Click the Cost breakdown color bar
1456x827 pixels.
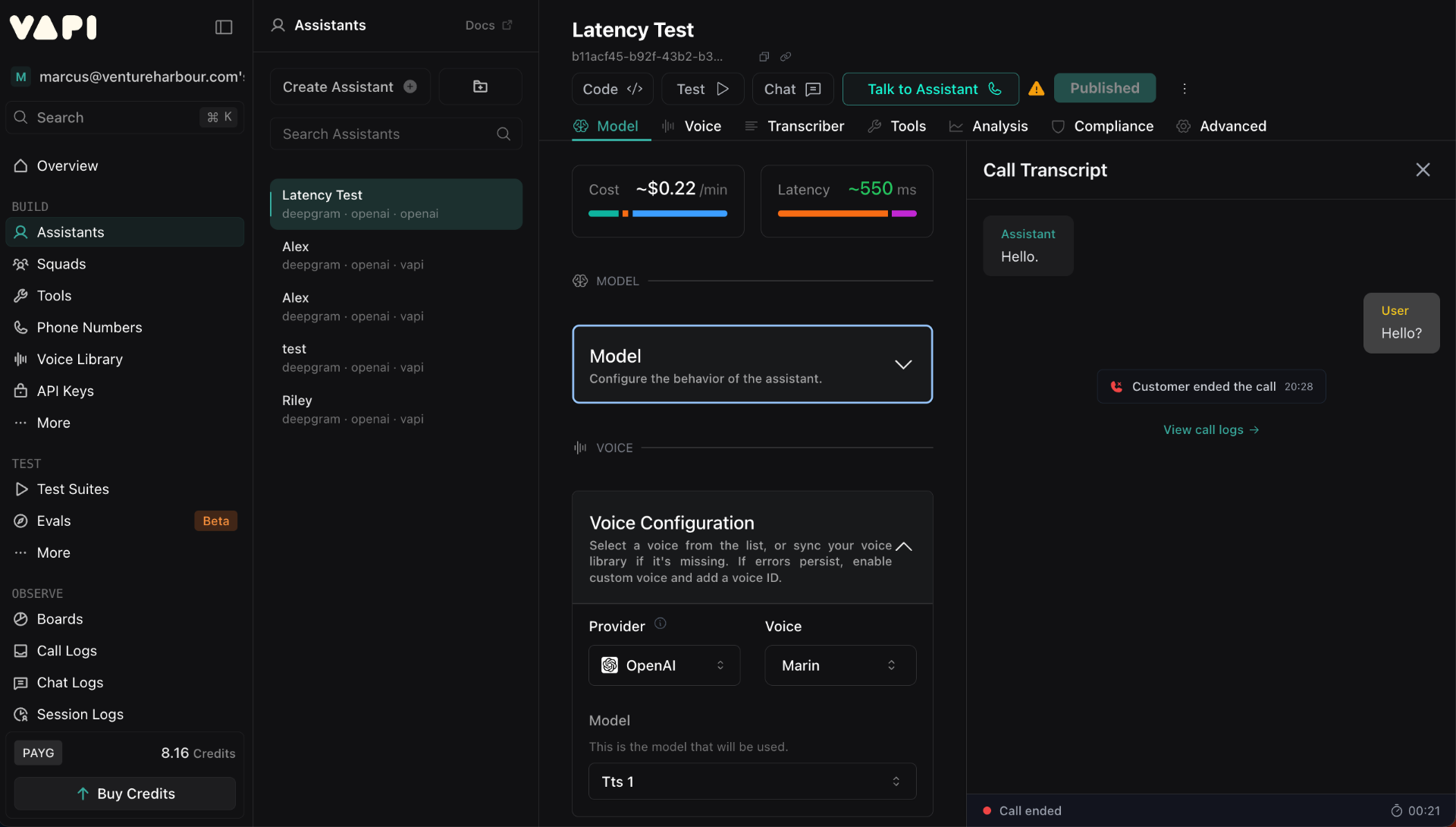(x=657, y=214)
